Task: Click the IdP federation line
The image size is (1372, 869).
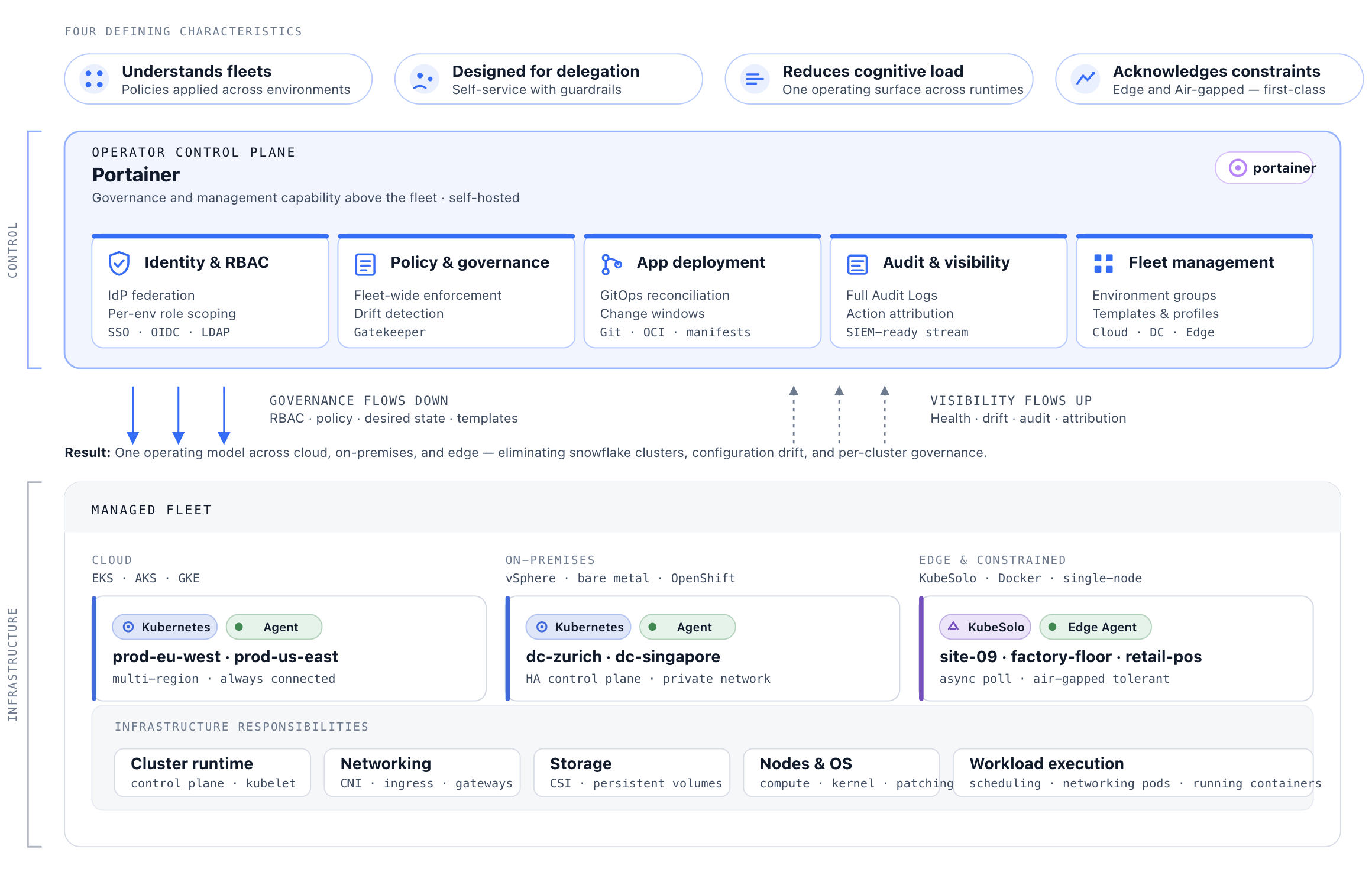Action: click(151, 295)
